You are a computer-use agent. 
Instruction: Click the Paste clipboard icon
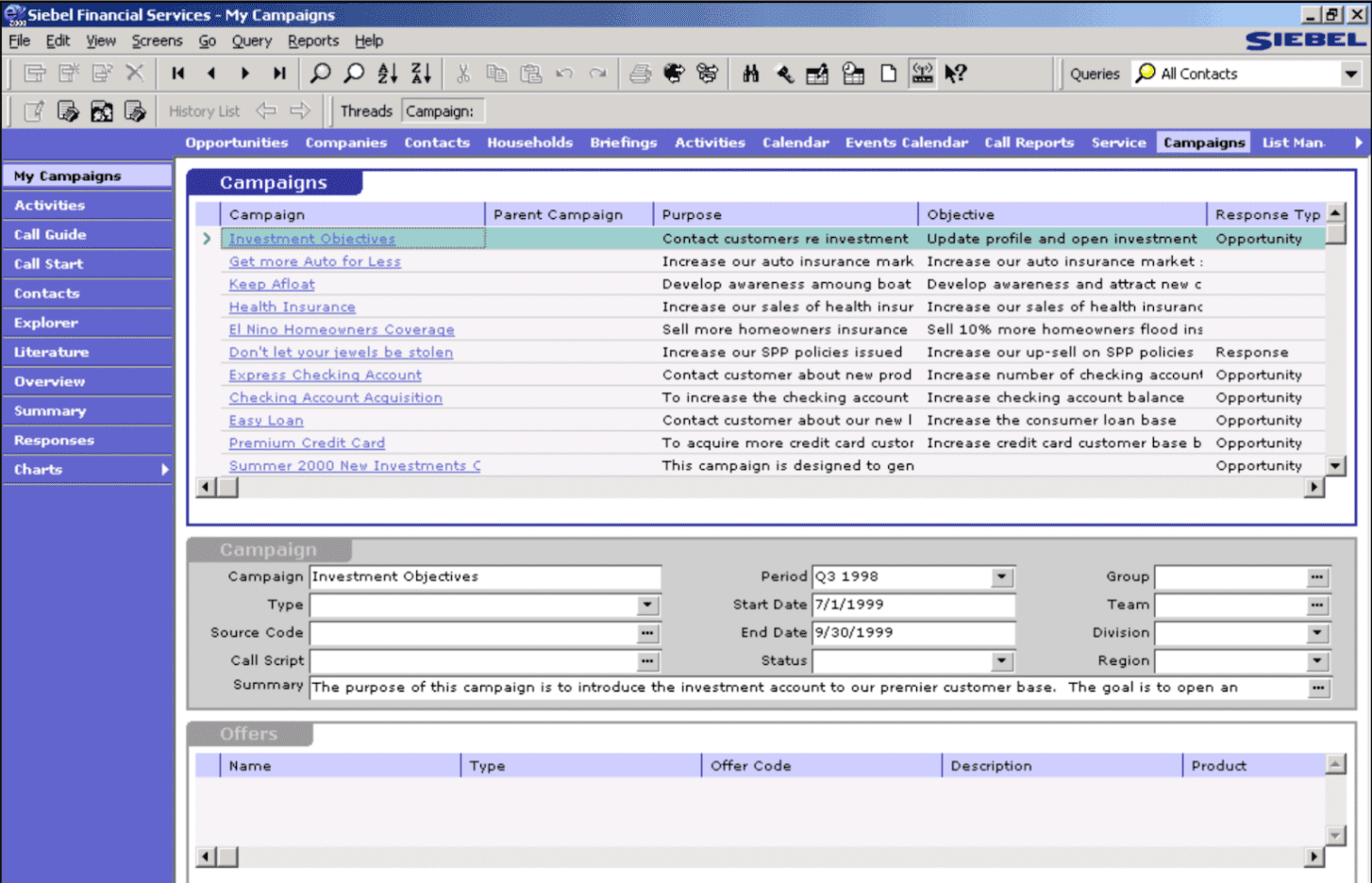pyautogui.click(x=531, y=74)
